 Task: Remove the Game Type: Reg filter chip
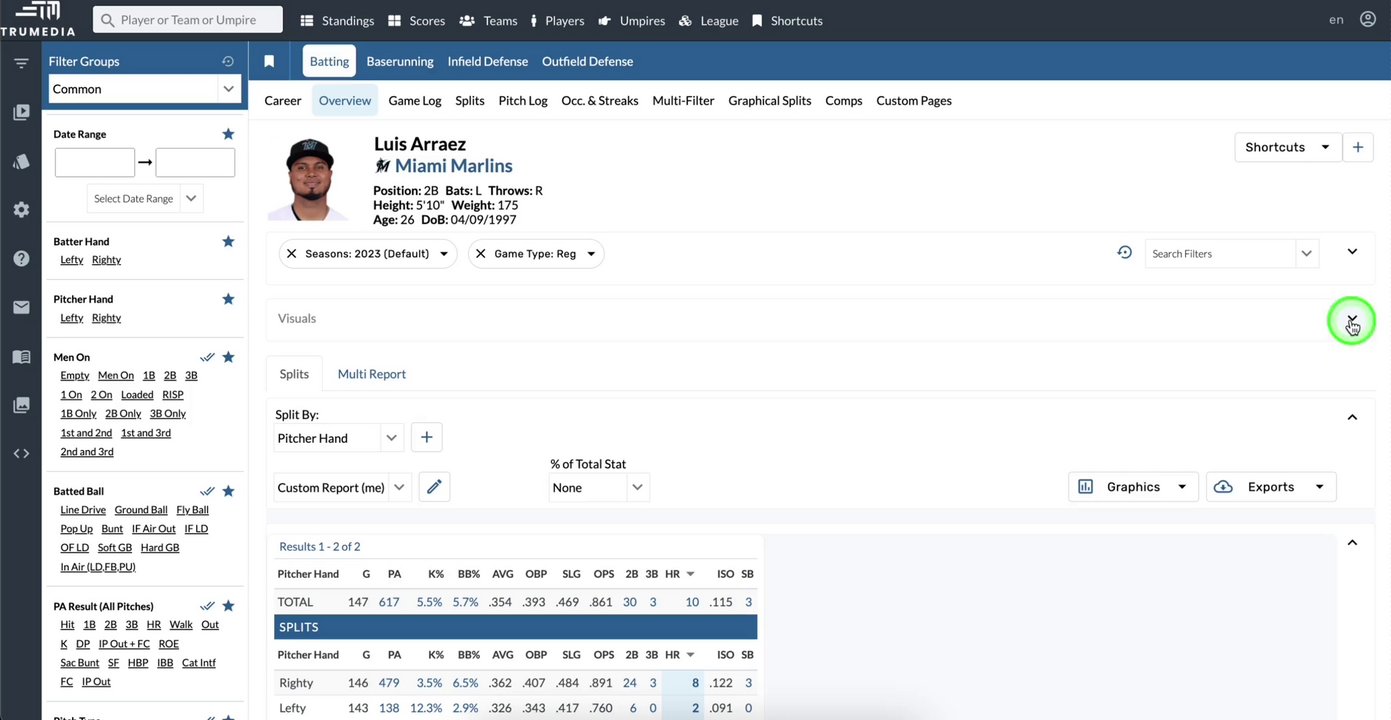(x=480, y=254)
